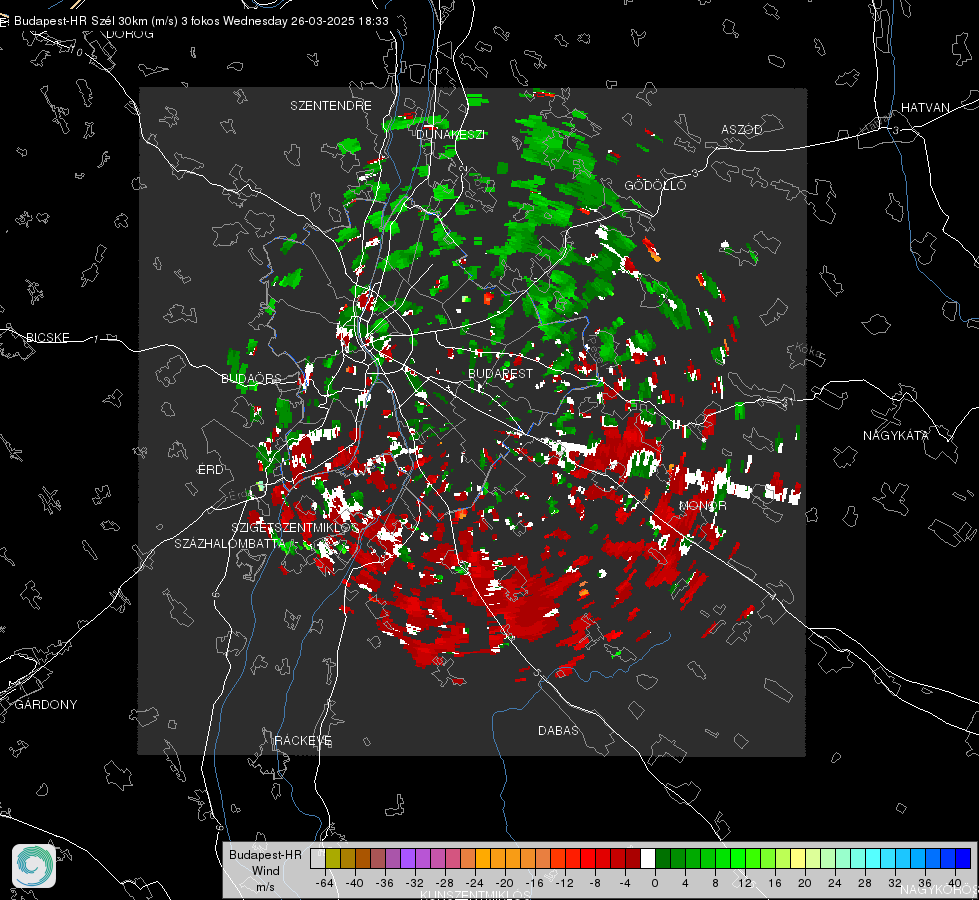
Task: Click the ASZÓD label
Action: (x=742, y=129)
